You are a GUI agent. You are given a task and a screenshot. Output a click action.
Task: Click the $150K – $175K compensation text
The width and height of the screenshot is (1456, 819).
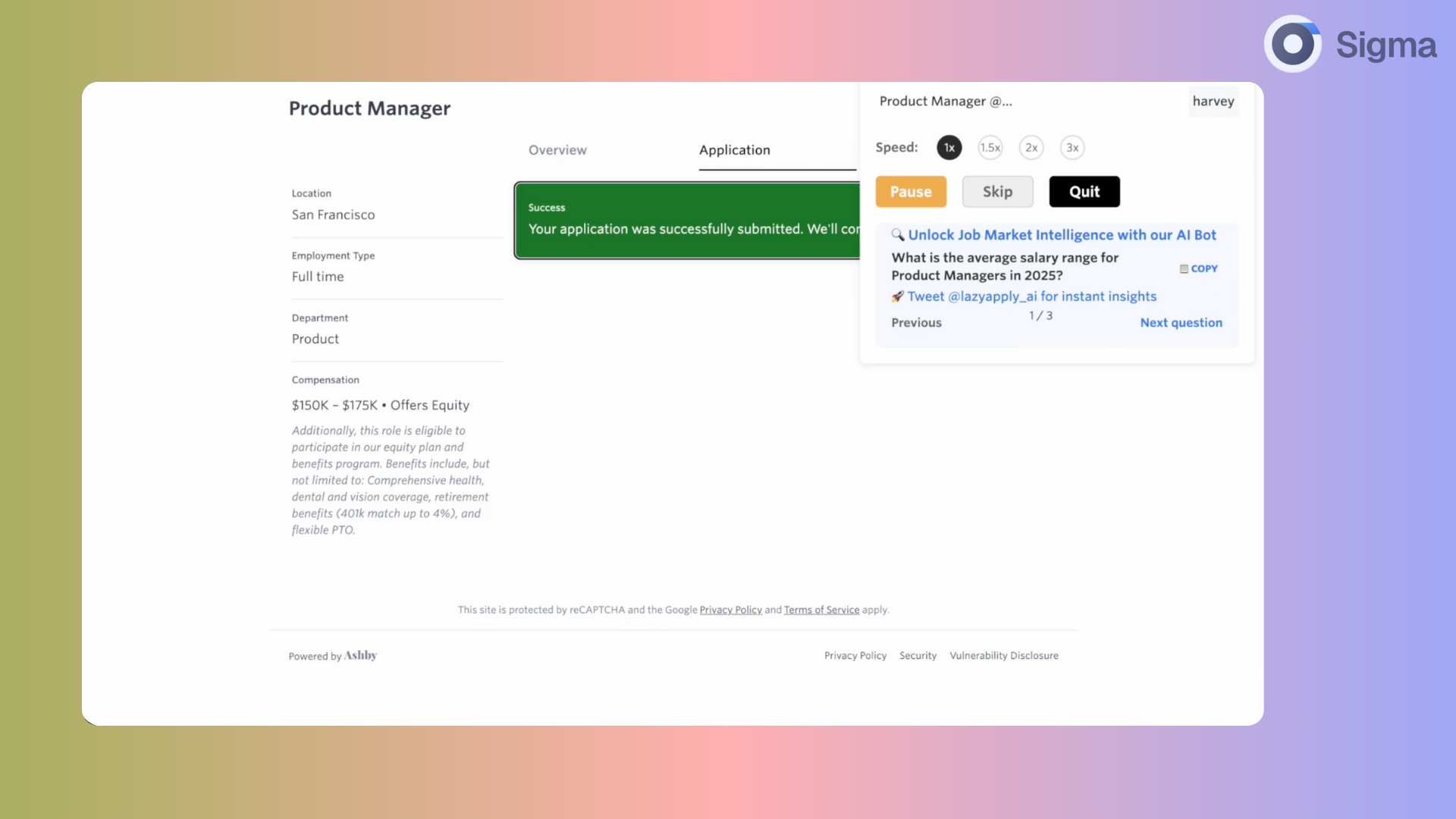coord(334,405)
